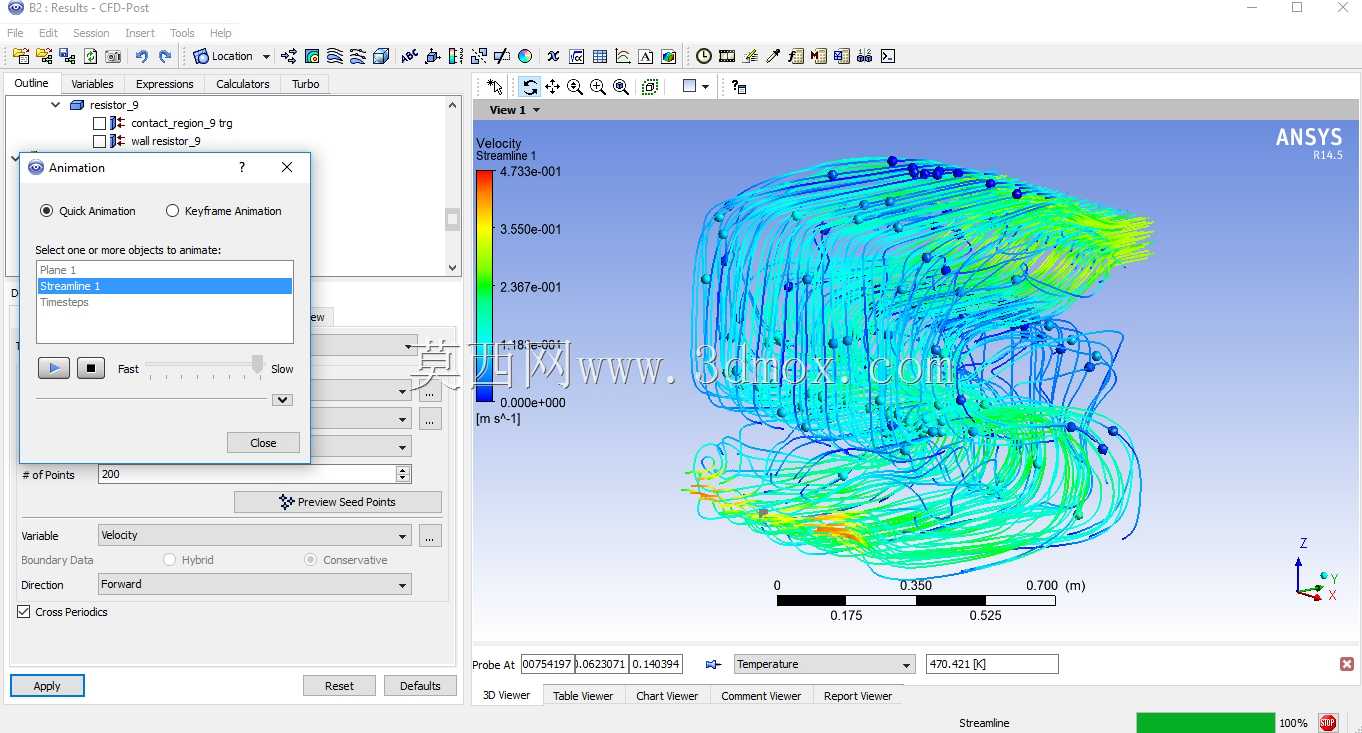Image resolution: width=1362 pixels, height=733 pixels.
Task: Open the Insert menu
Action: (140, 33)
